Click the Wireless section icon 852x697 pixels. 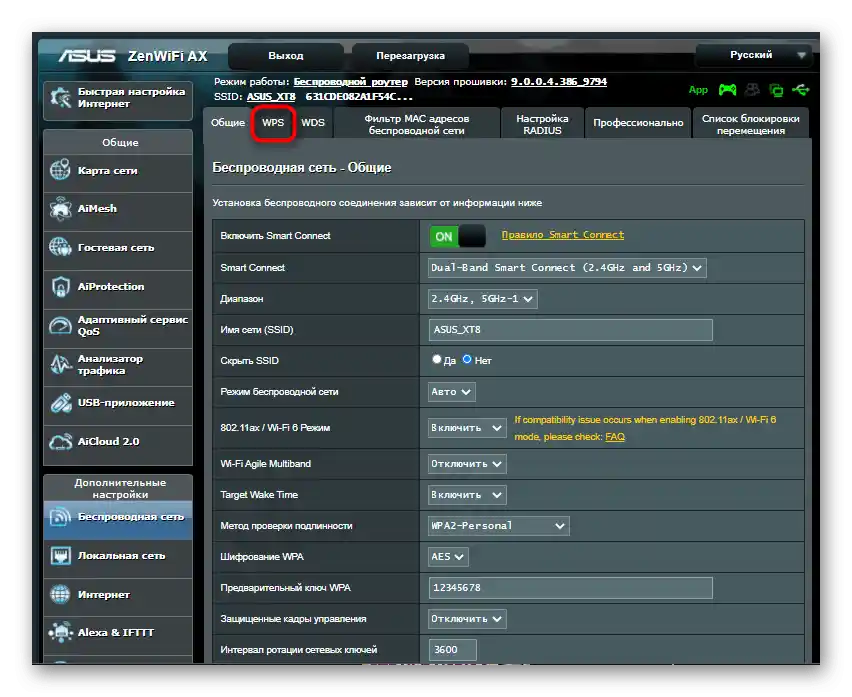[x=60, y=517]
